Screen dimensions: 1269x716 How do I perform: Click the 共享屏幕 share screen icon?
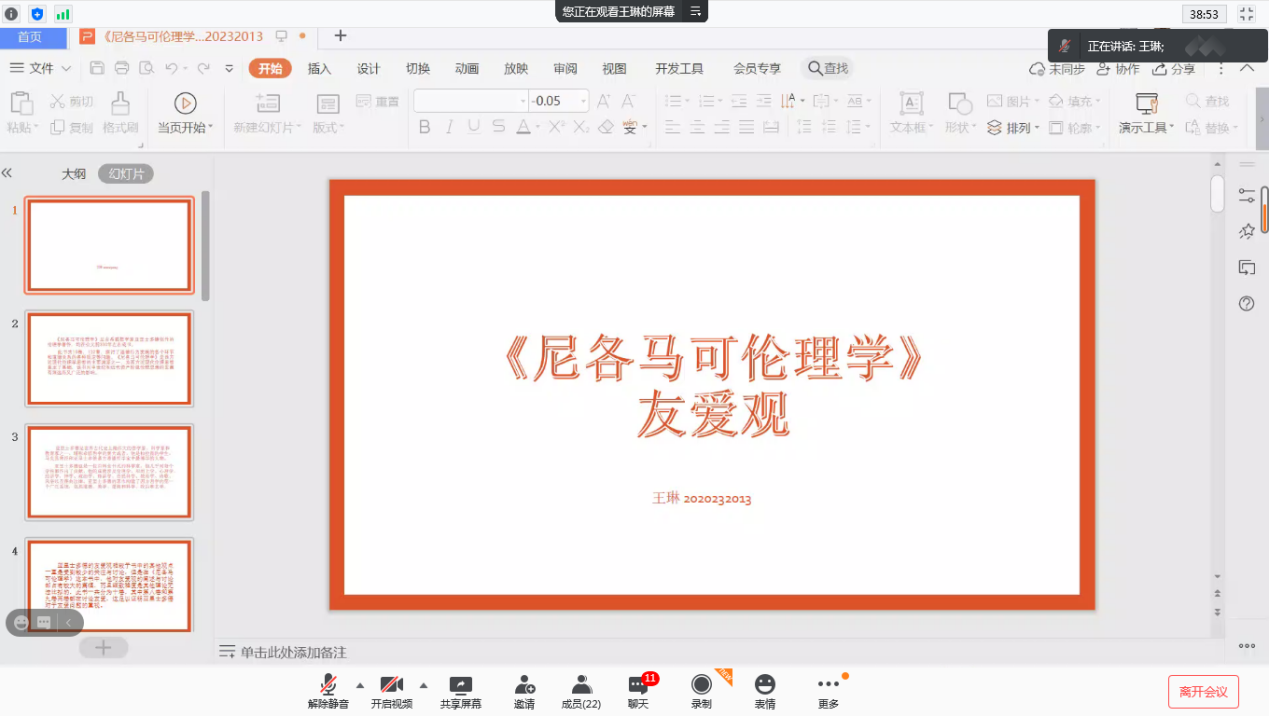point(460,685)
